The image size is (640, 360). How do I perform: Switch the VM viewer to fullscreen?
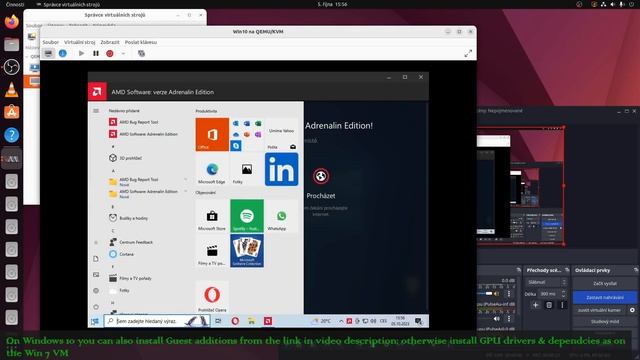tap(468, 53)
